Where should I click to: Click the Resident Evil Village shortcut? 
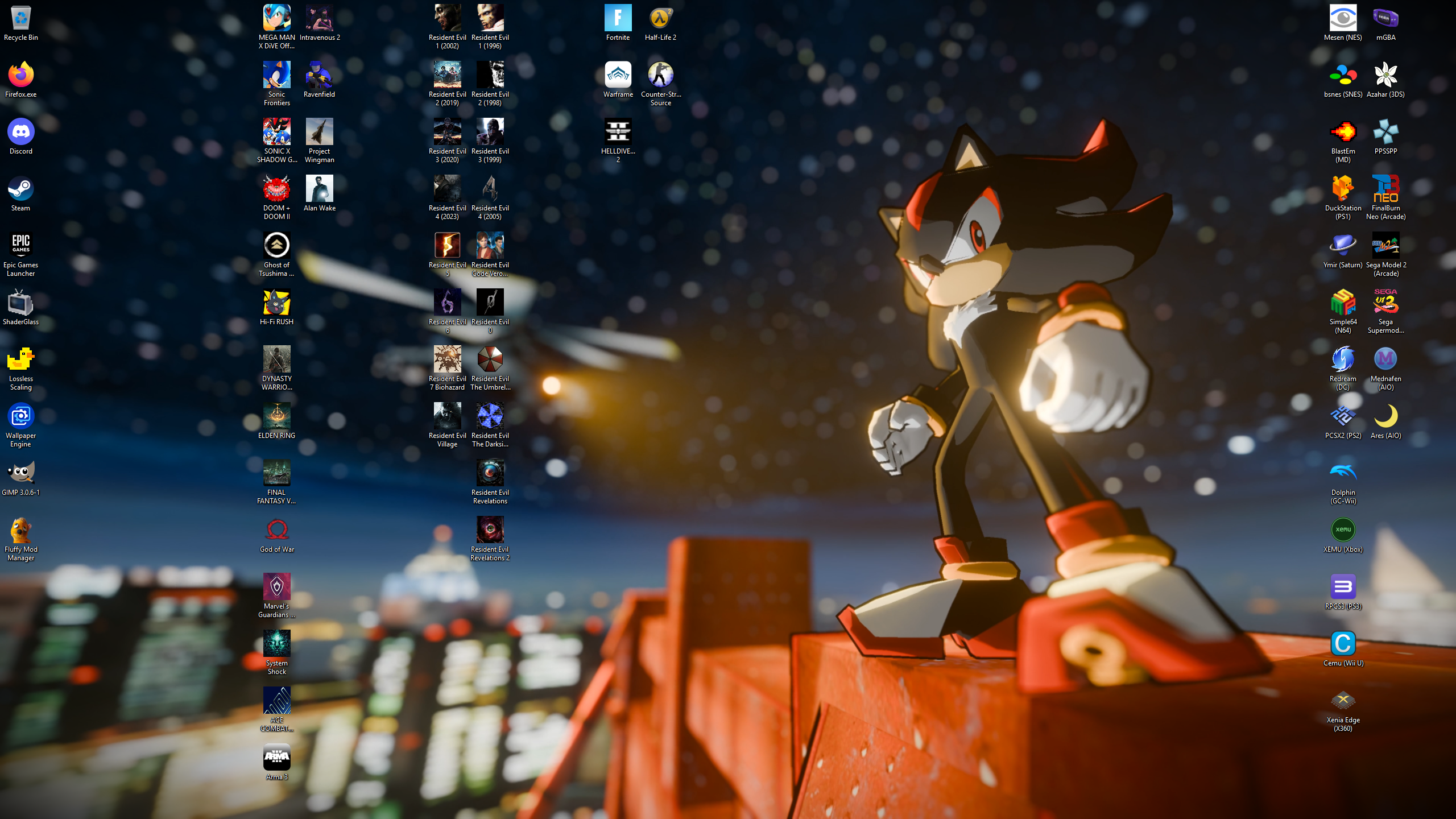[447, 416]
